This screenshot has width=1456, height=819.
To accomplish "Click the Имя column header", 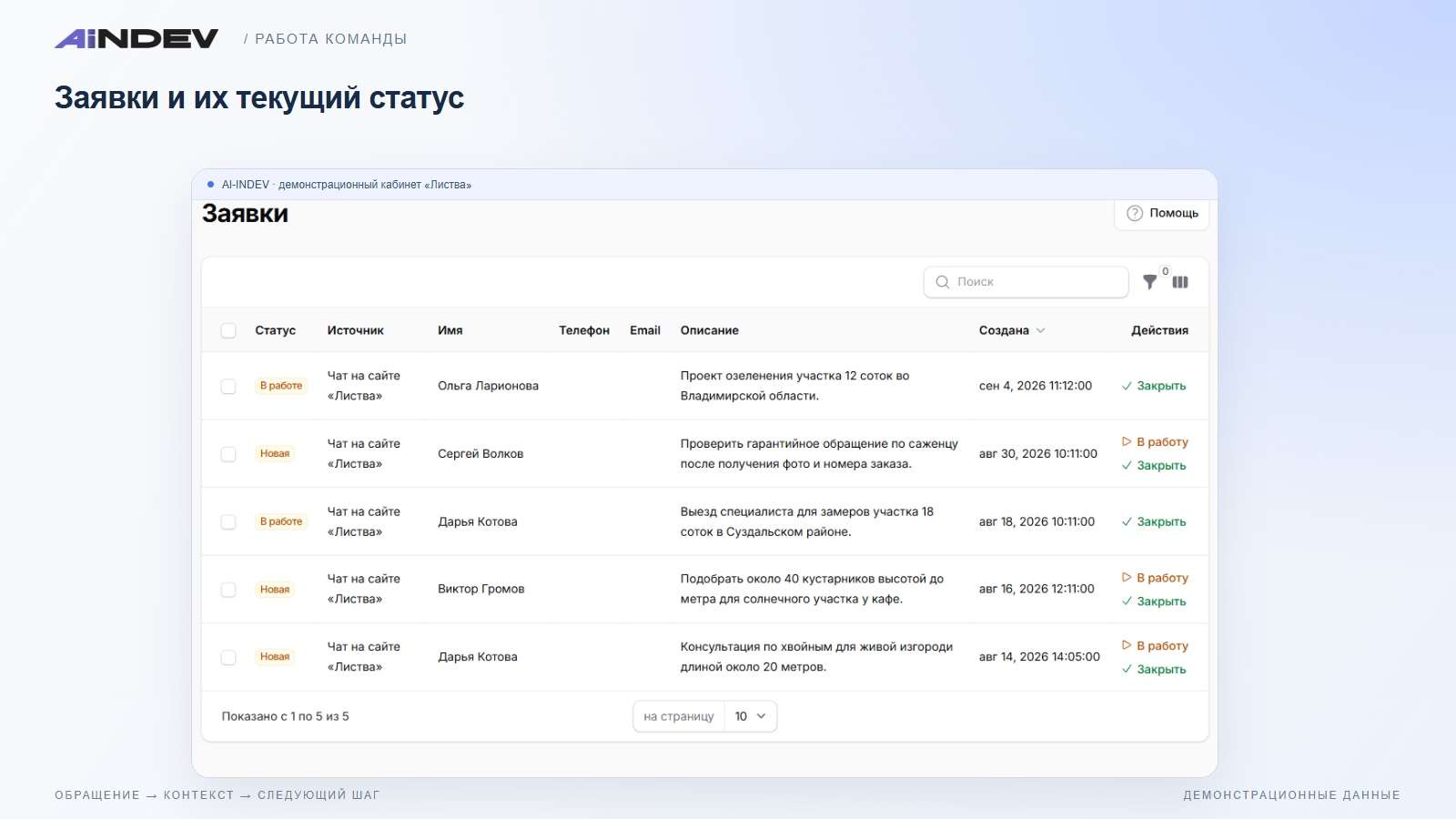I will coord(450,330).
